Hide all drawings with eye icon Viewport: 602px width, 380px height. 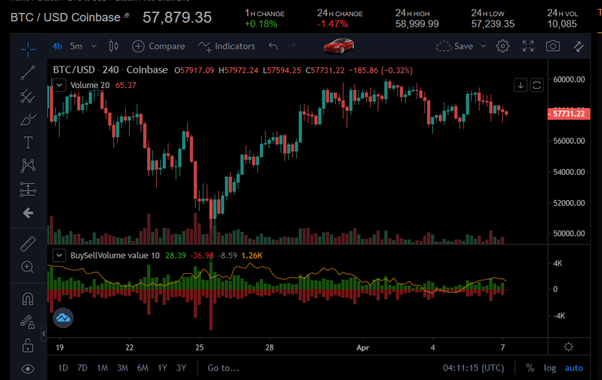pyautogui.click(x=28, y=369)
